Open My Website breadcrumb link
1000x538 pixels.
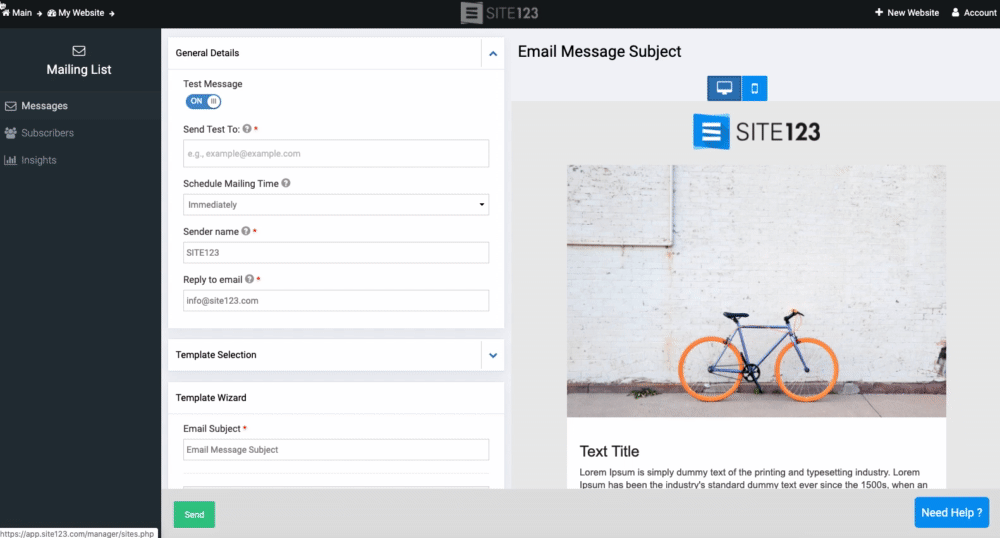[x=75, y=13]
